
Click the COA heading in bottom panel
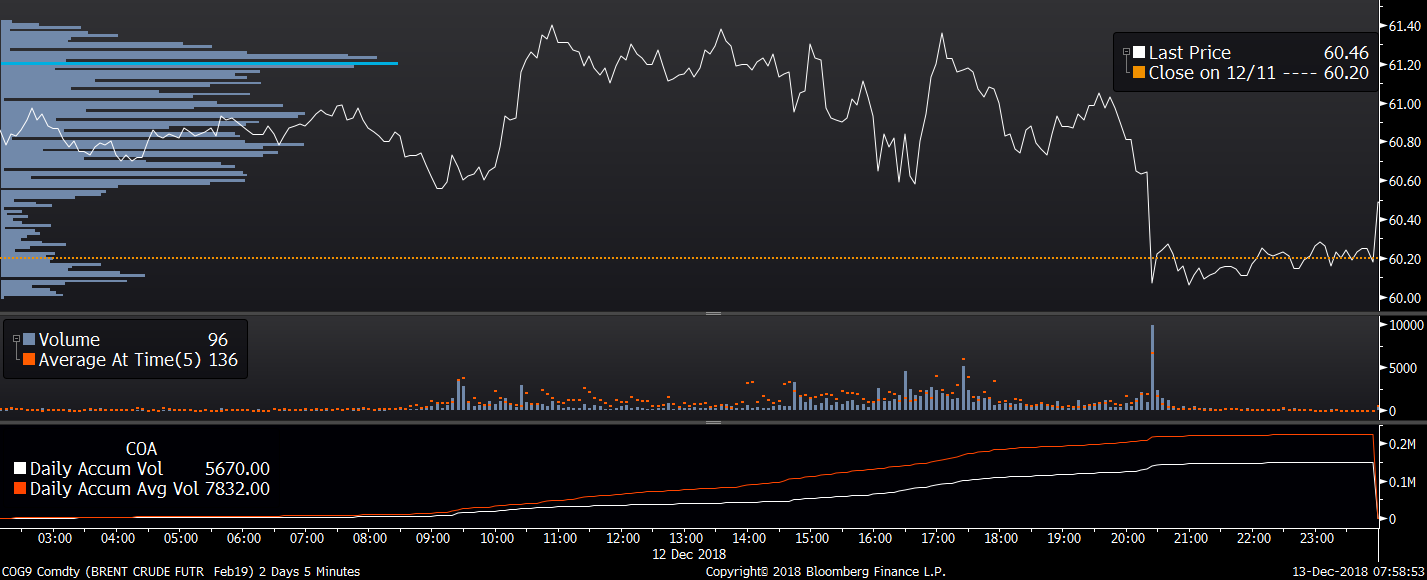click(141, 450)
